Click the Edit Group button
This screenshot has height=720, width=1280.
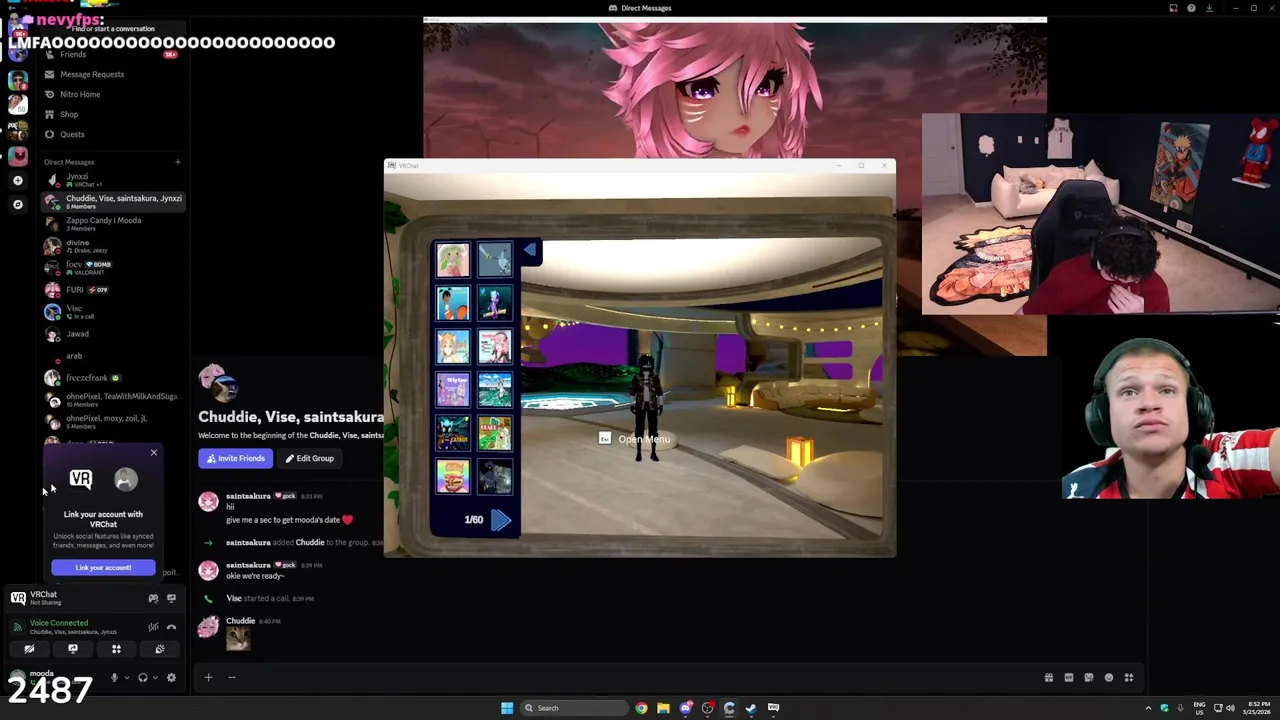(x=309, y=458)
